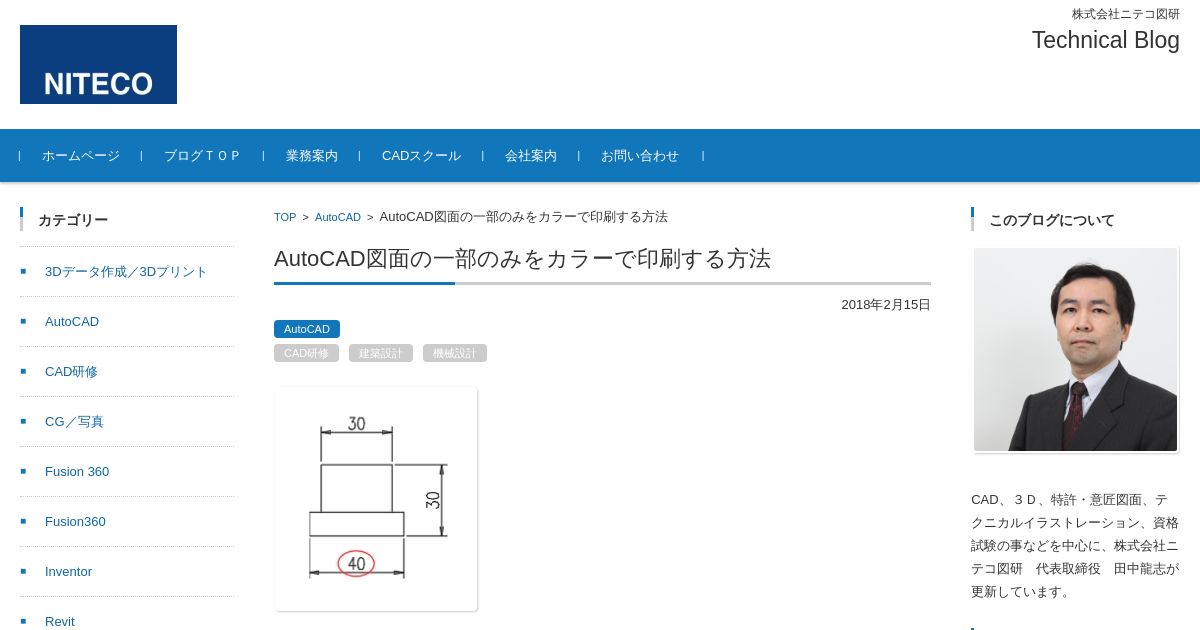Open the ホームページ menu item
Image resolution: width=1200 pixels, height=630 pixels.
pos(81,156)
